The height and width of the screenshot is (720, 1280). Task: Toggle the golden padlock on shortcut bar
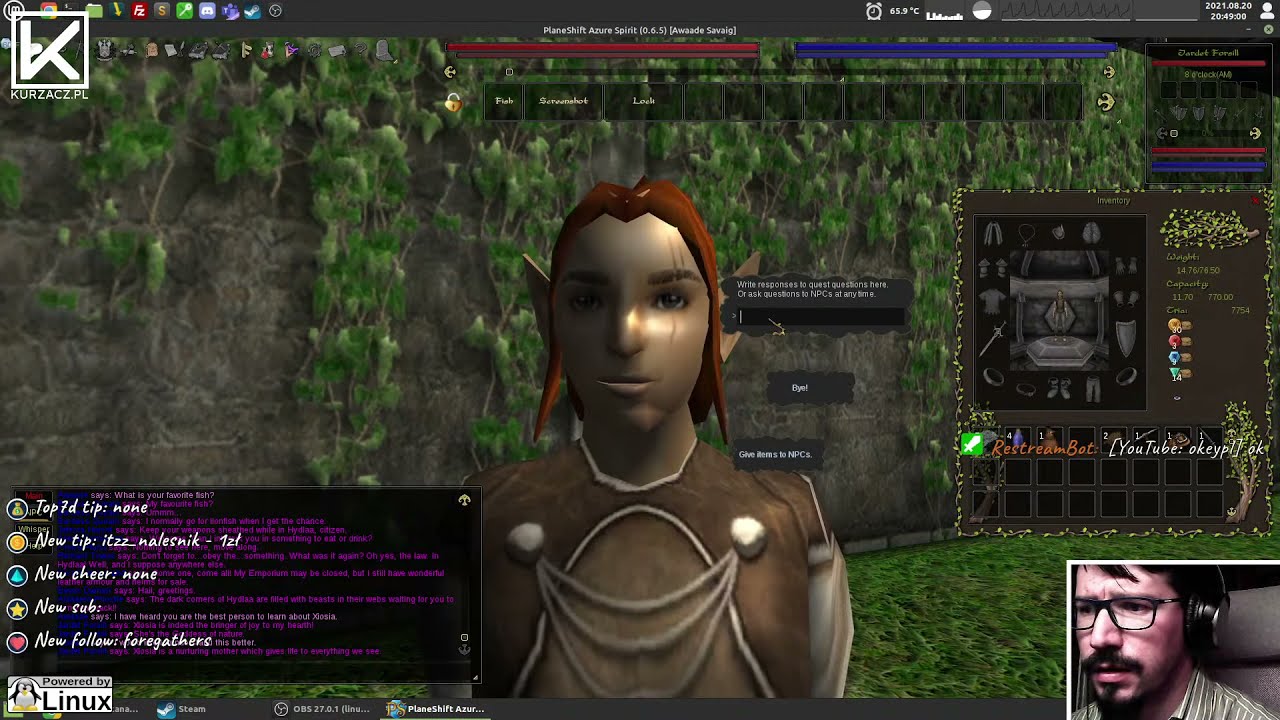click(x=453, y=102)
